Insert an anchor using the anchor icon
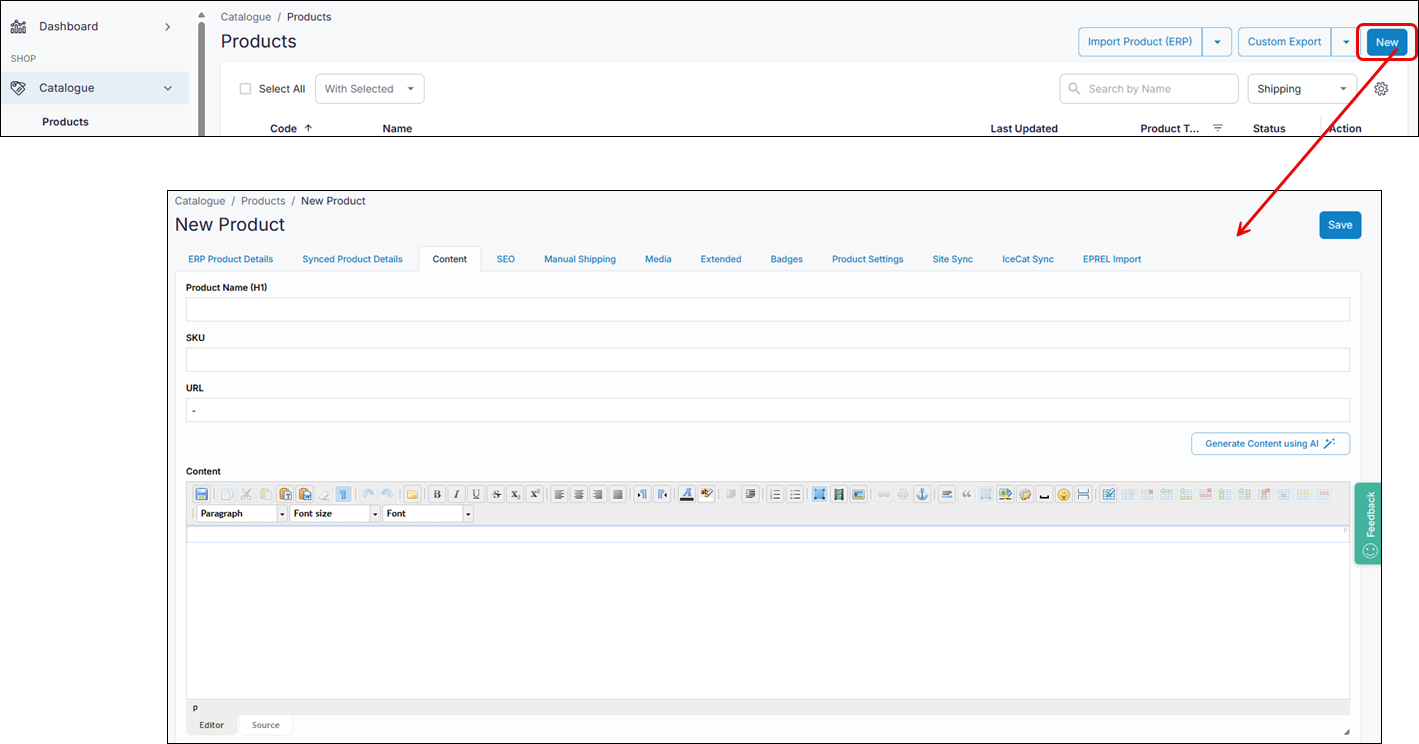 point(922,494)
